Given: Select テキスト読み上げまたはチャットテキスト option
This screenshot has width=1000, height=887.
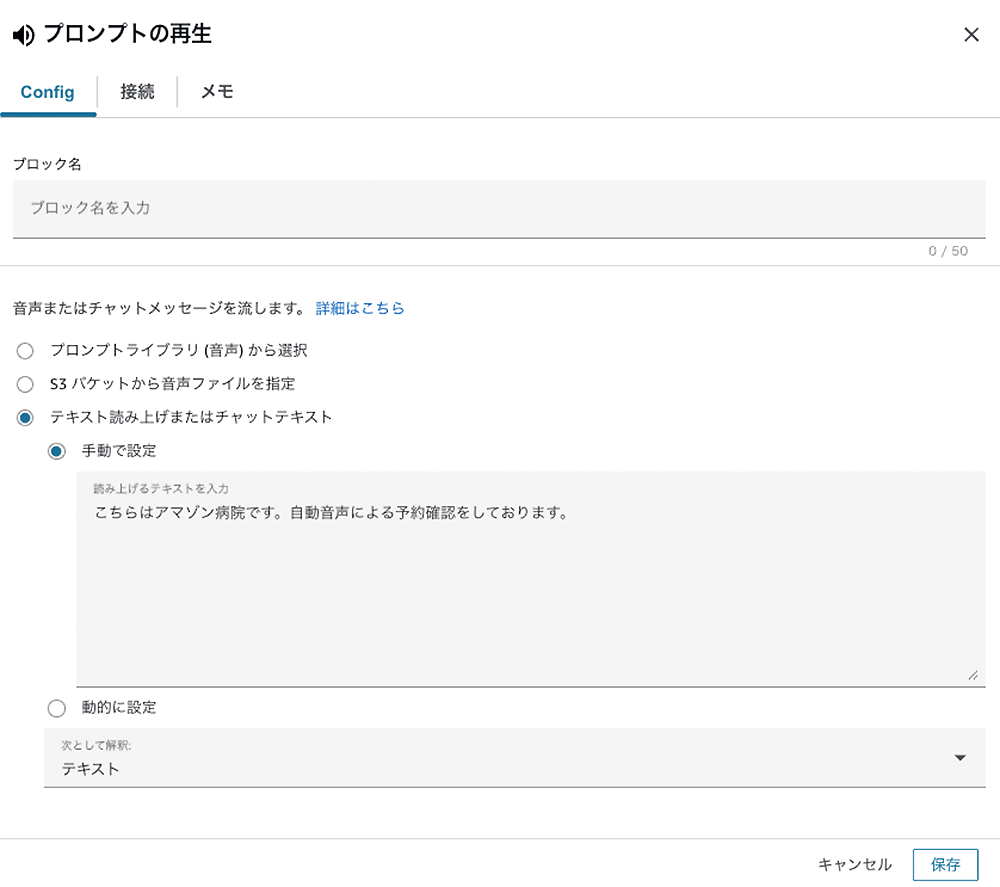Looking at the screenshot, I should [25, 417].
